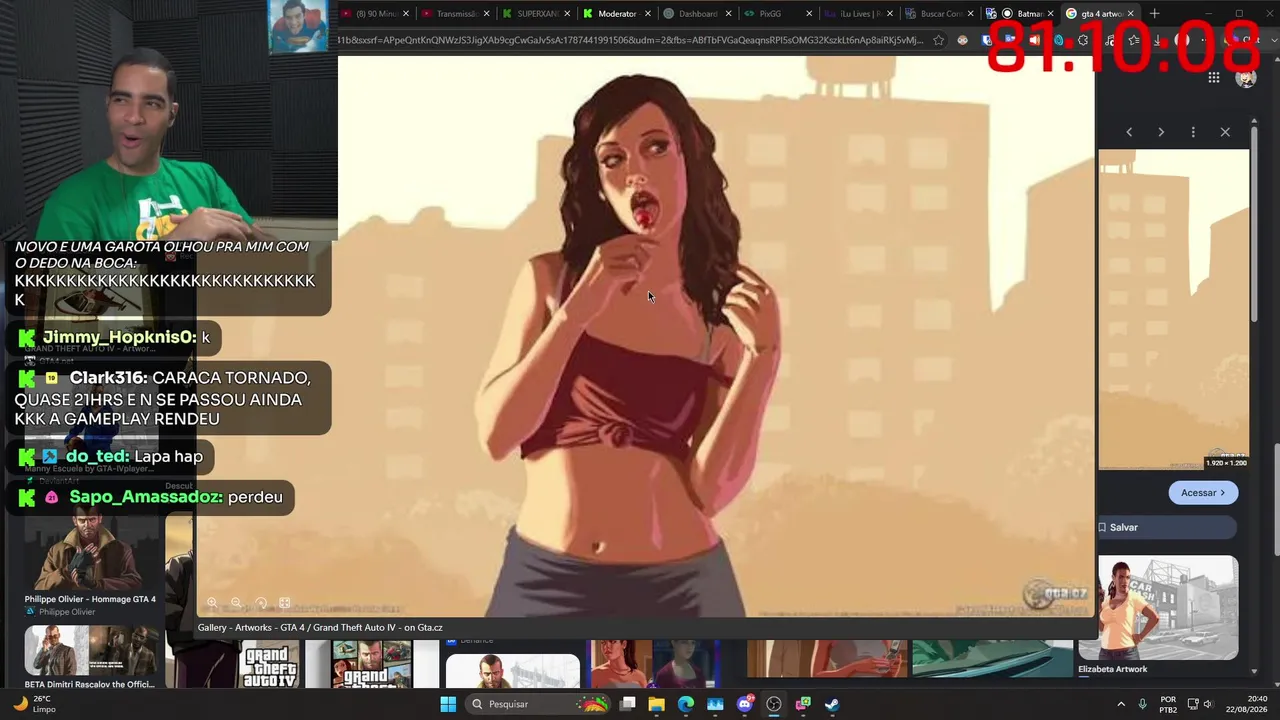The width and height of the screenshot is (1280, 720).
Task: Close the image preview side panel
Action: pyautogui.click(x=1225, y=132)
